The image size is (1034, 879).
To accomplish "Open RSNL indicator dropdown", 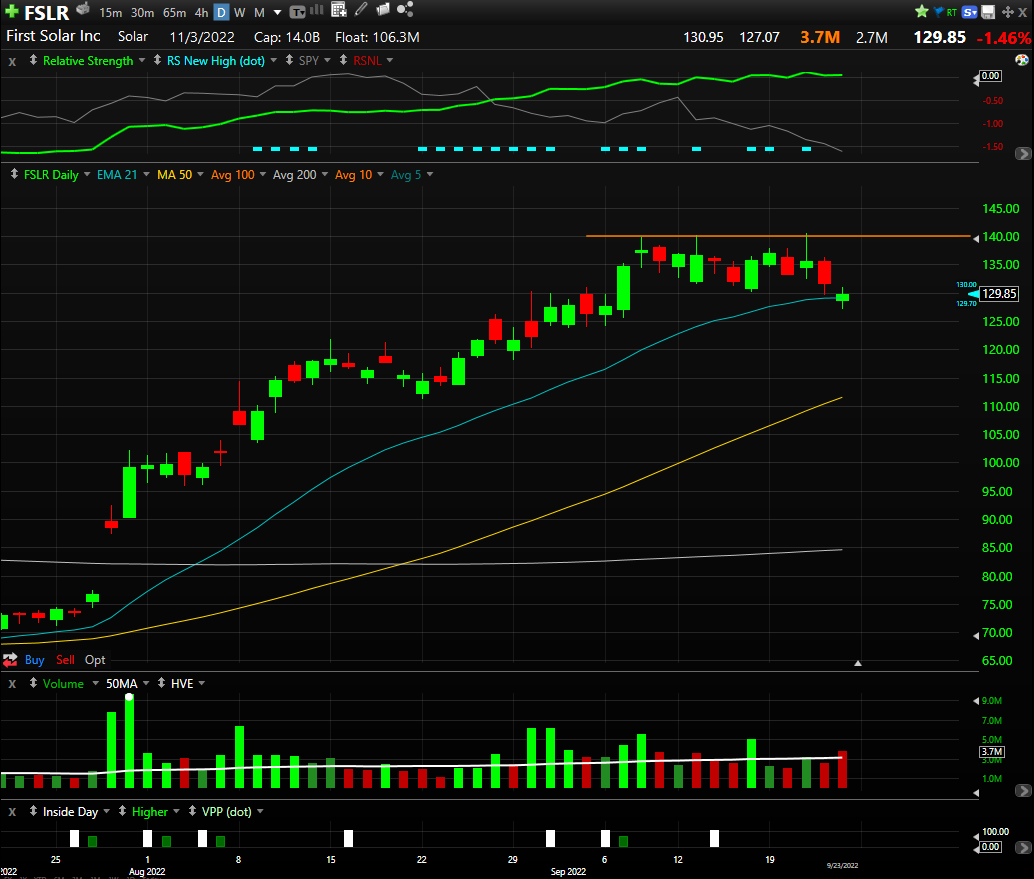I will tap(390, 60).
